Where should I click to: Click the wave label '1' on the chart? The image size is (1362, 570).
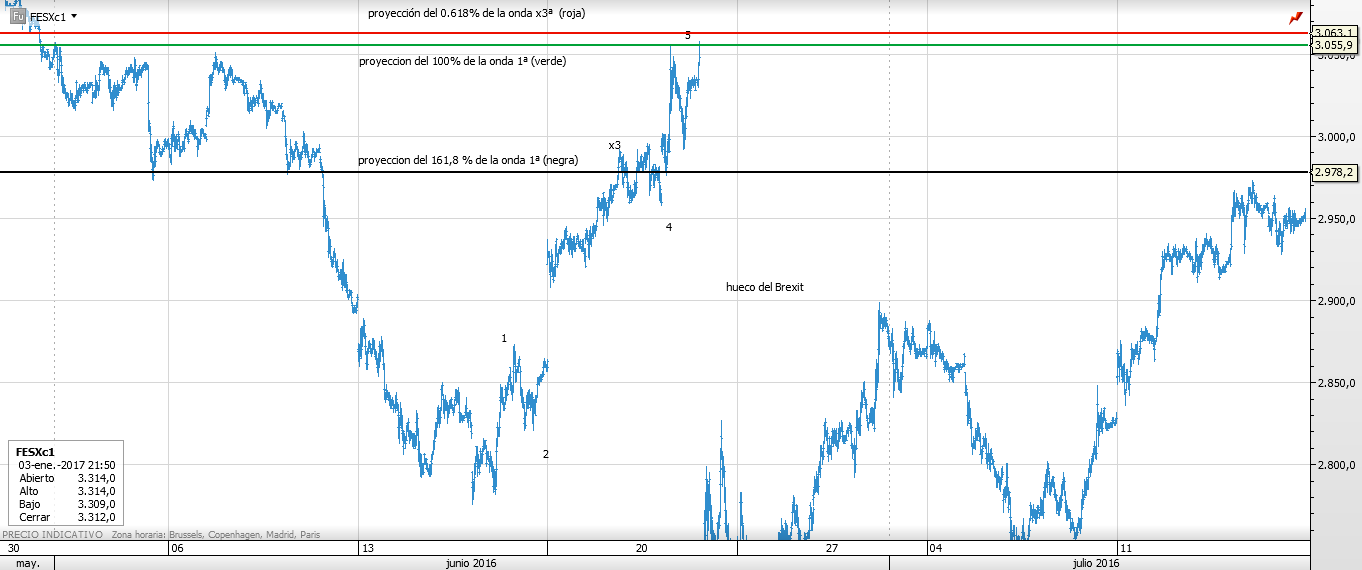[x=504, y=338]
